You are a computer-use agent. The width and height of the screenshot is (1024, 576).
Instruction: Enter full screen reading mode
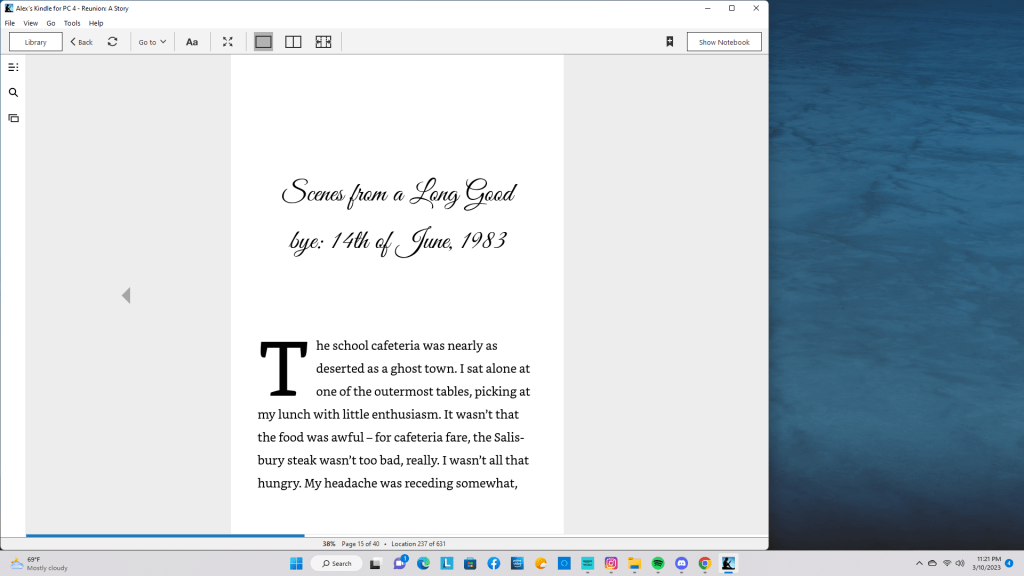[x=227, y=42]
